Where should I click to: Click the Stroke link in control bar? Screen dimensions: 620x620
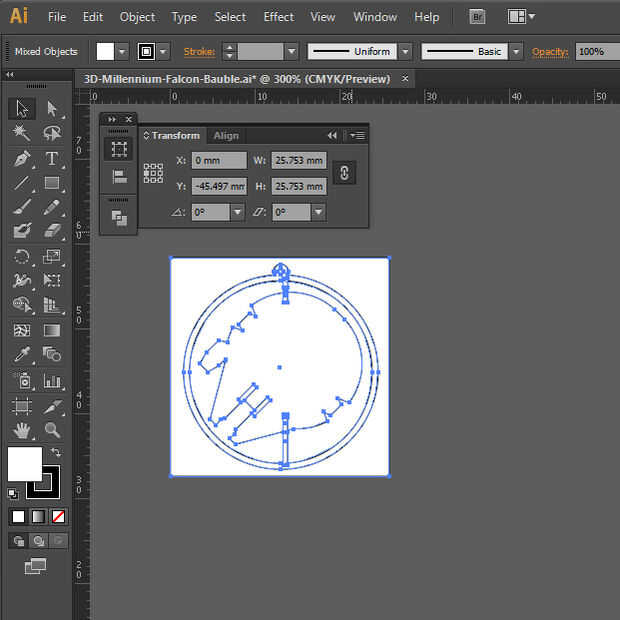199,51
